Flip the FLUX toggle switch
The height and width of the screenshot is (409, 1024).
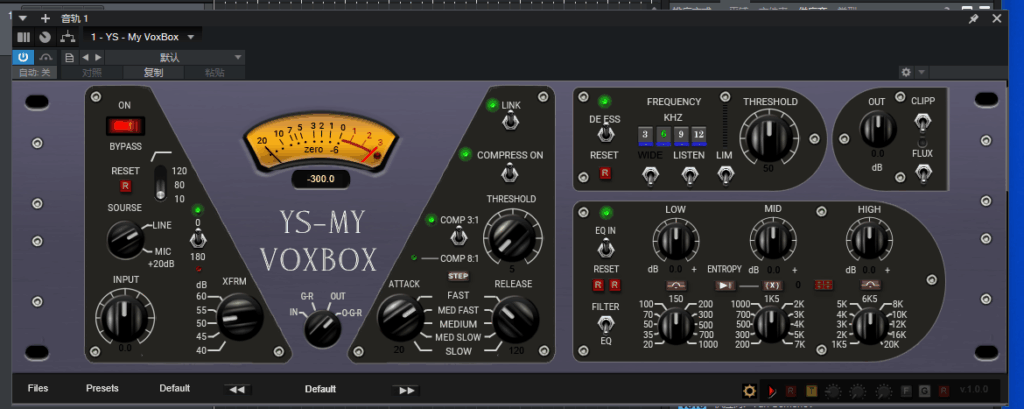(923, 174)
